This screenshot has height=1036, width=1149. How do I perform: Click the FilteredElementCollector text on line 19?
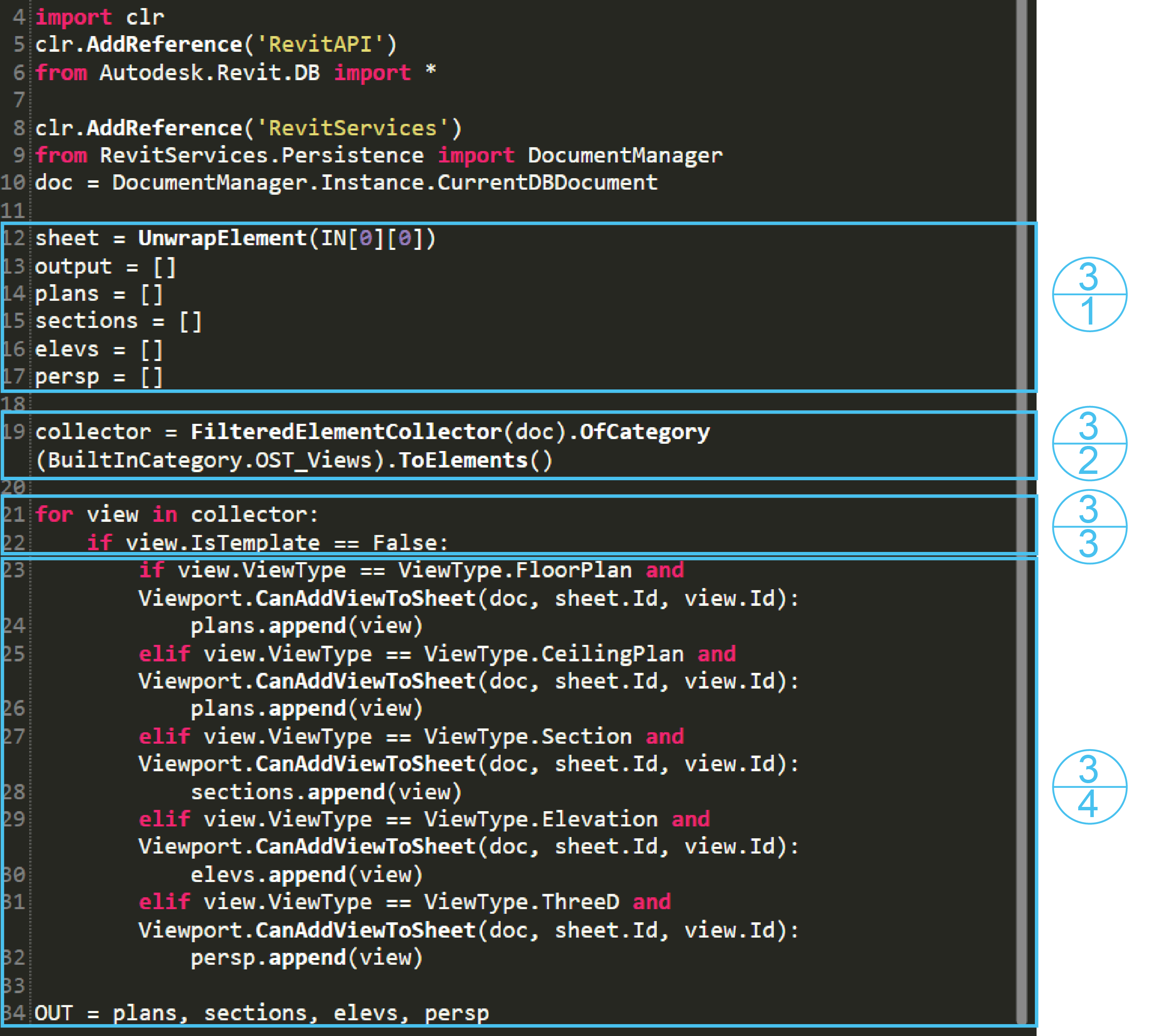[346, 431]
